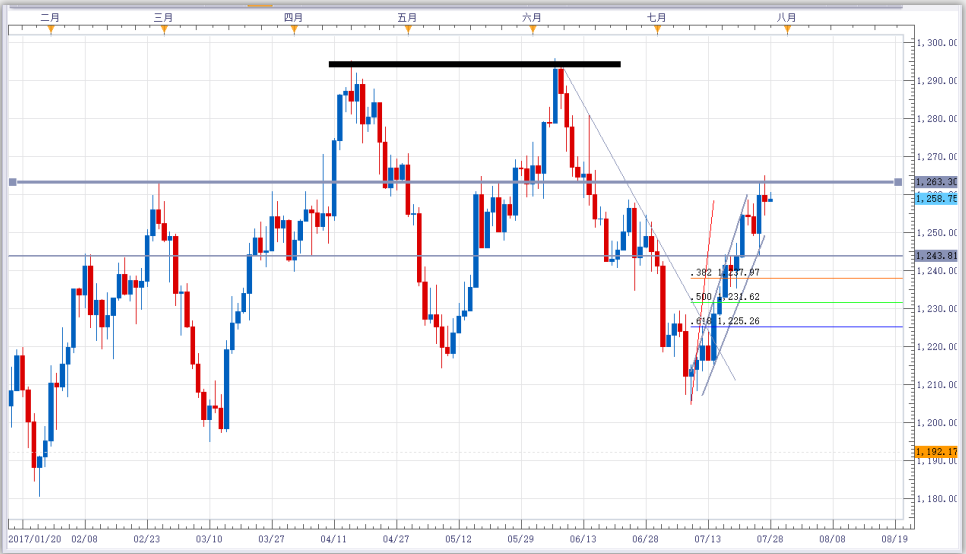Click the orange 1,192.17 price tag
The image size is (966, 554).
pyautogui.click(x=936, y=452)
